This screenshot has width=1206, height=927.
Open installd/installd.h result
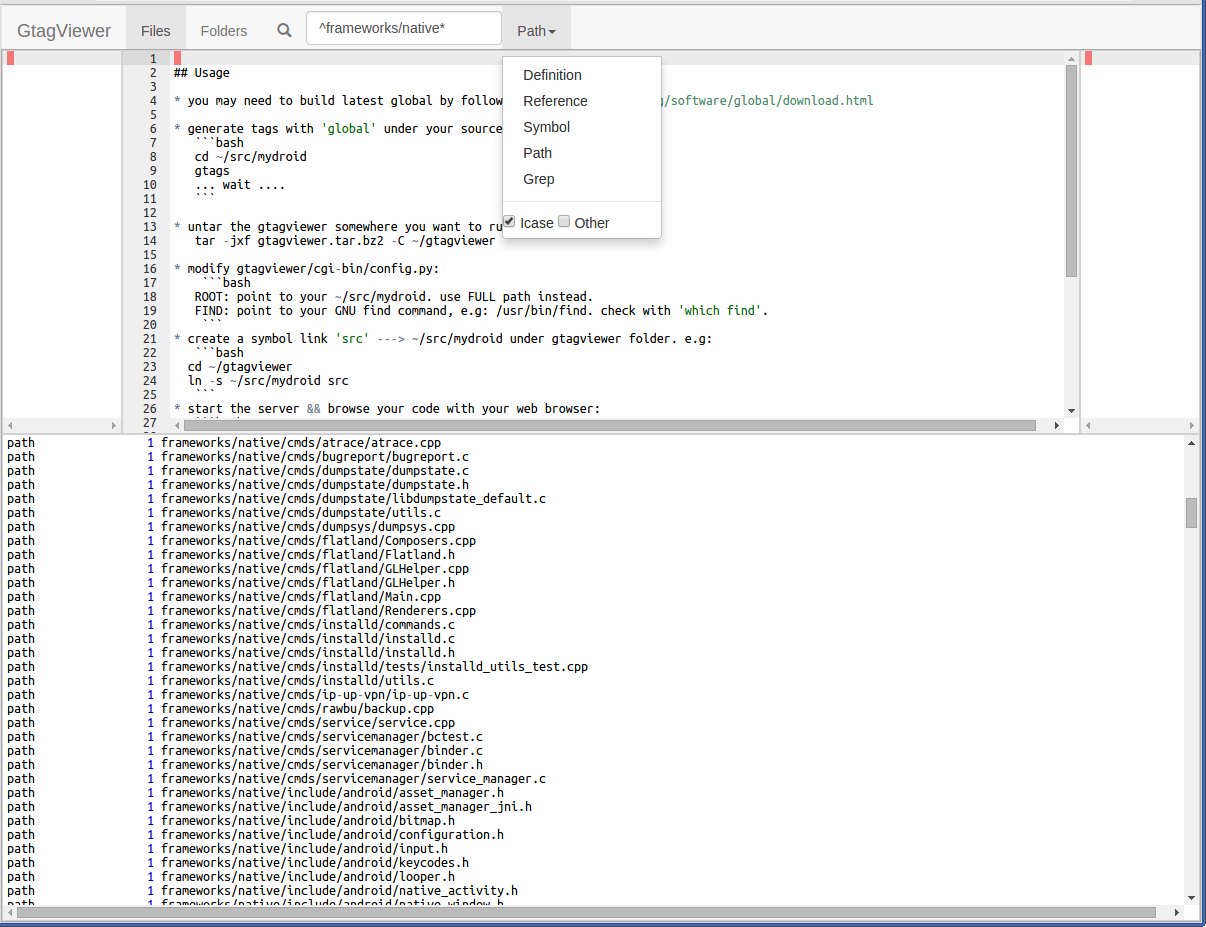(308, 652)
